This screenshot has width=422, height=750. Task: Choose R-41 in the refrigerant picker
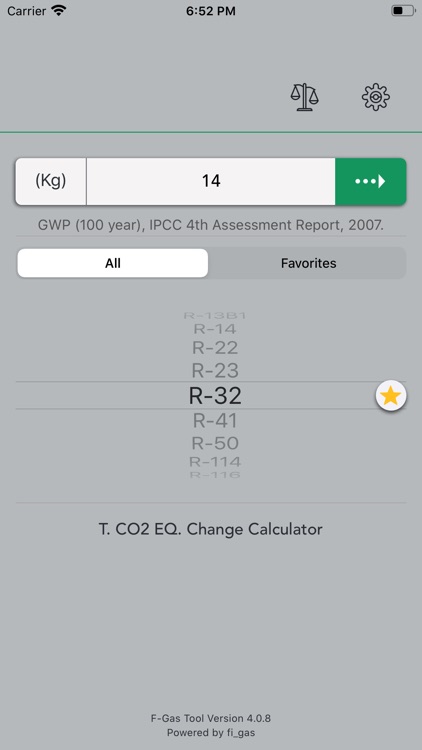(x=215, y=421)
